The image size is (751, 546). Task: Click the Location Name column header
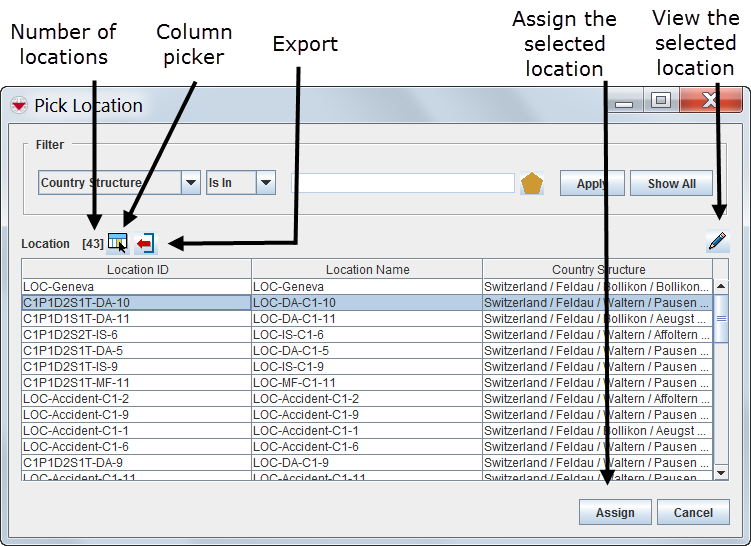tap(367, 269)
